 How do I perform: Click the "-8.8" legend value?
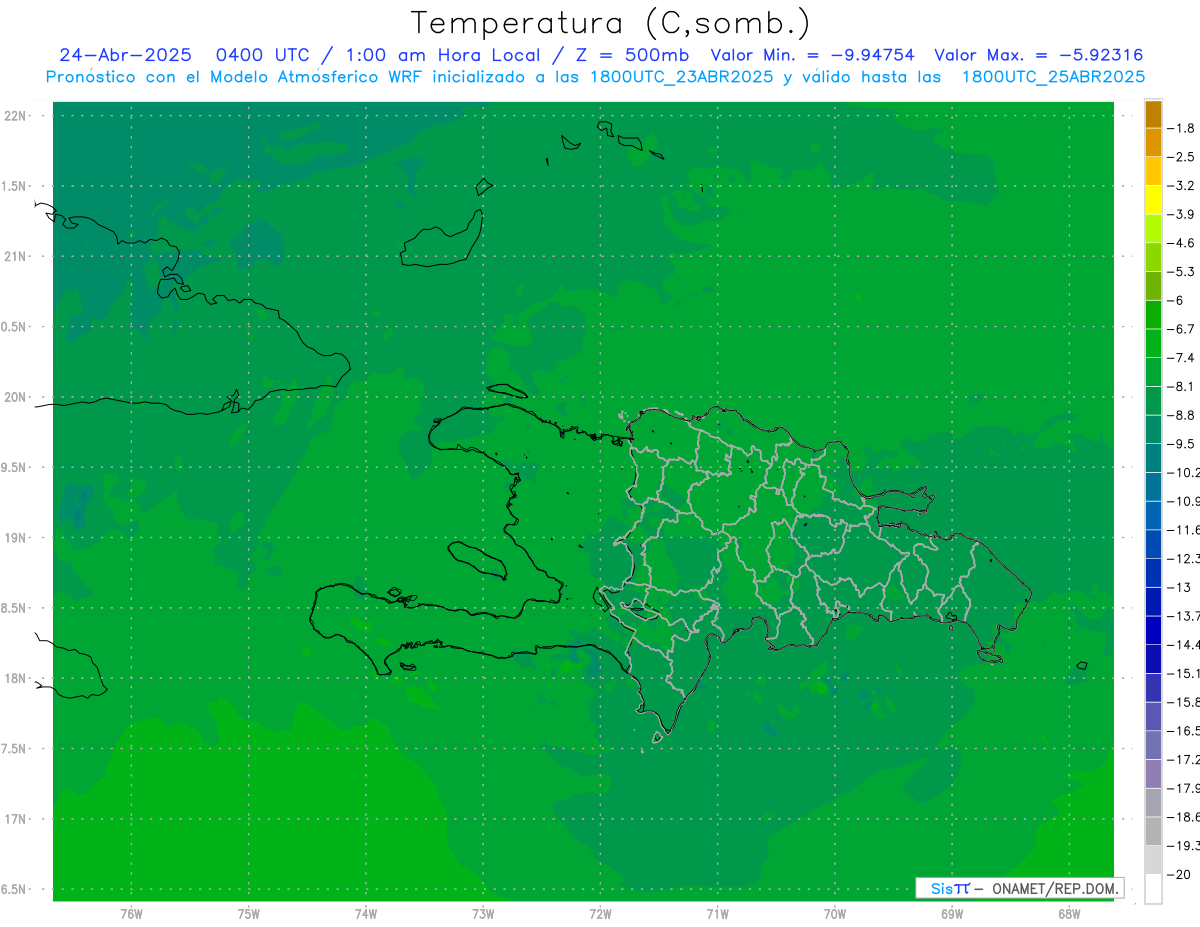[1183, 415]
